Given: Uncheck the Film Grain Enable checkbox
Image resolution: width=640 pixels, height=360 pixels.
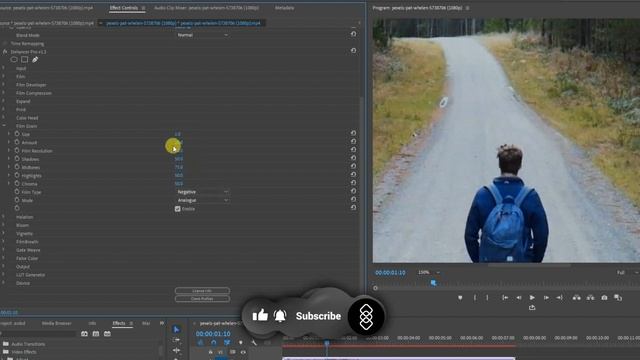Looking at the screenshot, I should 178,209.
